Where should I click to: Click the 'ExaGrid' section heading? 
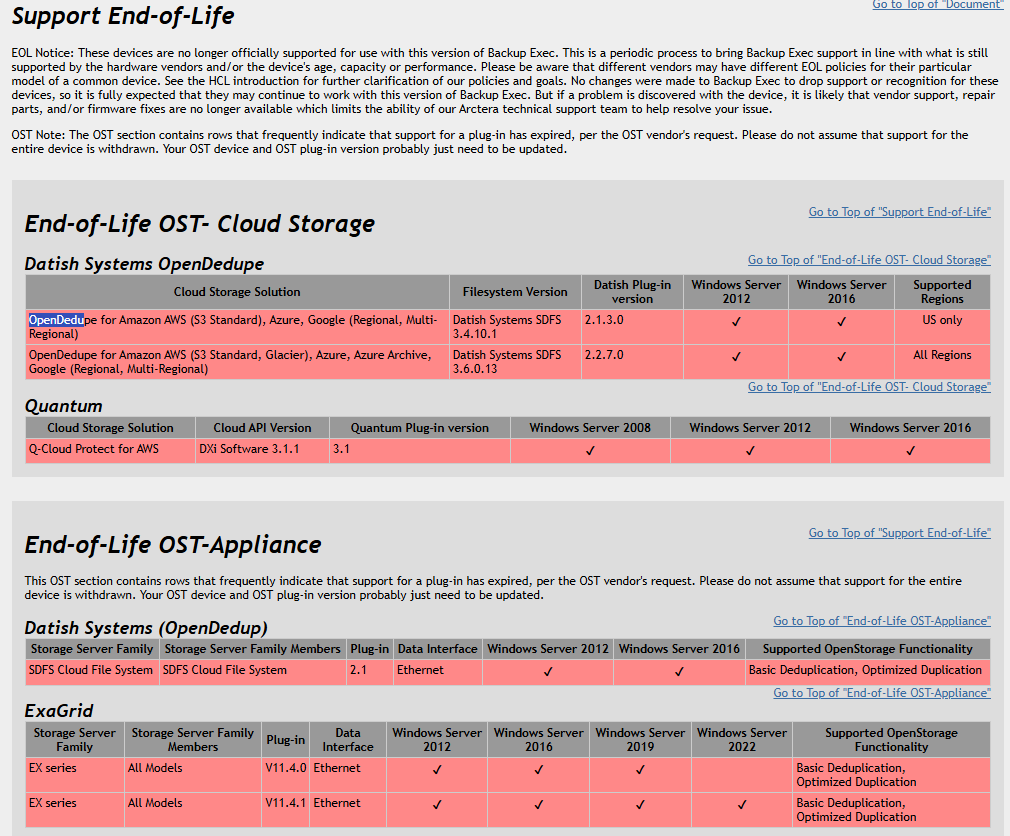pyautogui.click(x=59, y=711)
